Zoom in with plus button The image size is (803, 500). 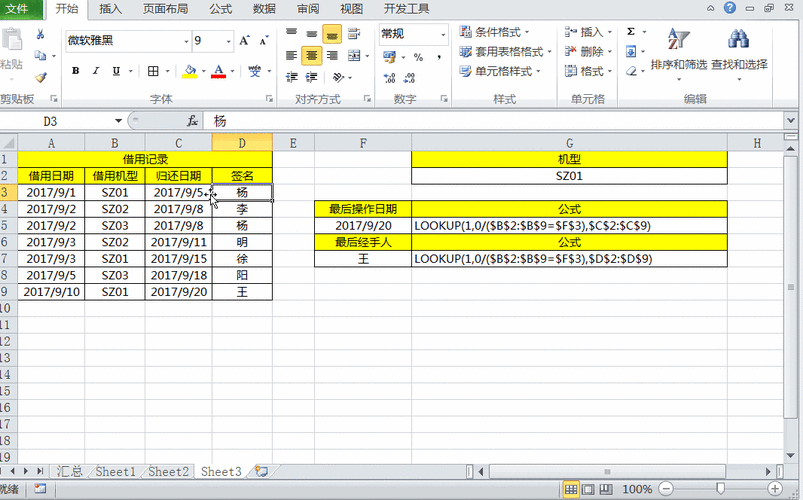[775, 489]
